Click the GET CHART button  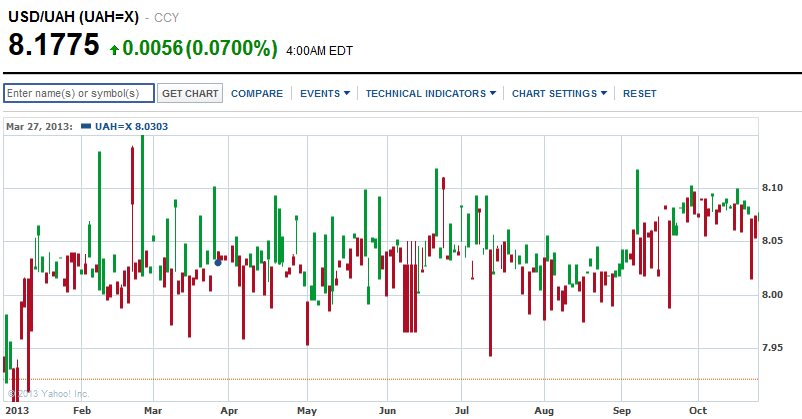click(190, 93)
